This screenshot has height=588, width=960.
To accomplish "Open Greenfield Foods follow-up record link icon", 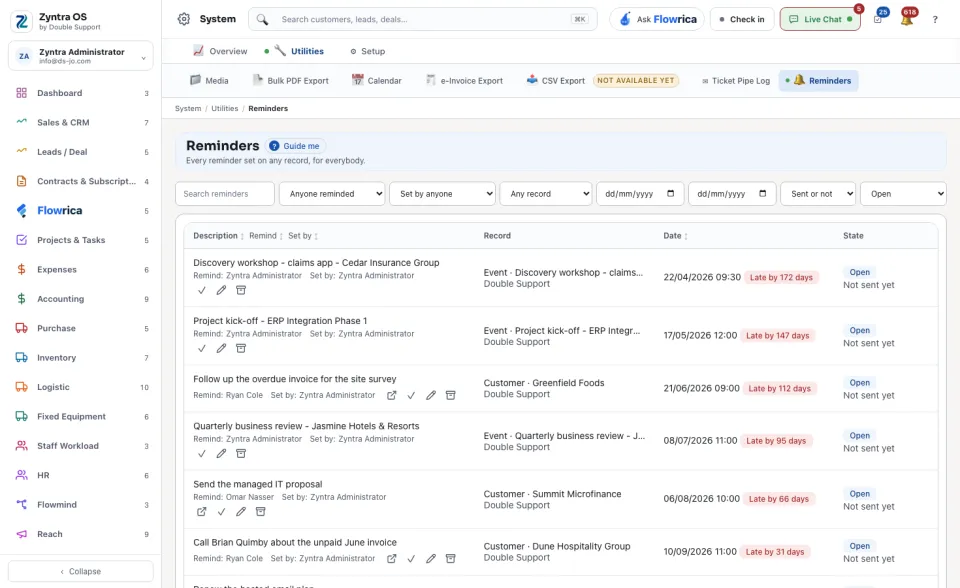I will pyautogui.click(x=391, y=396).
